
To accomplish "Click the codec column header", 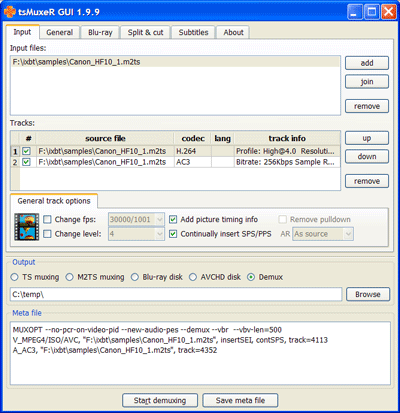I will tap(193, 138).
